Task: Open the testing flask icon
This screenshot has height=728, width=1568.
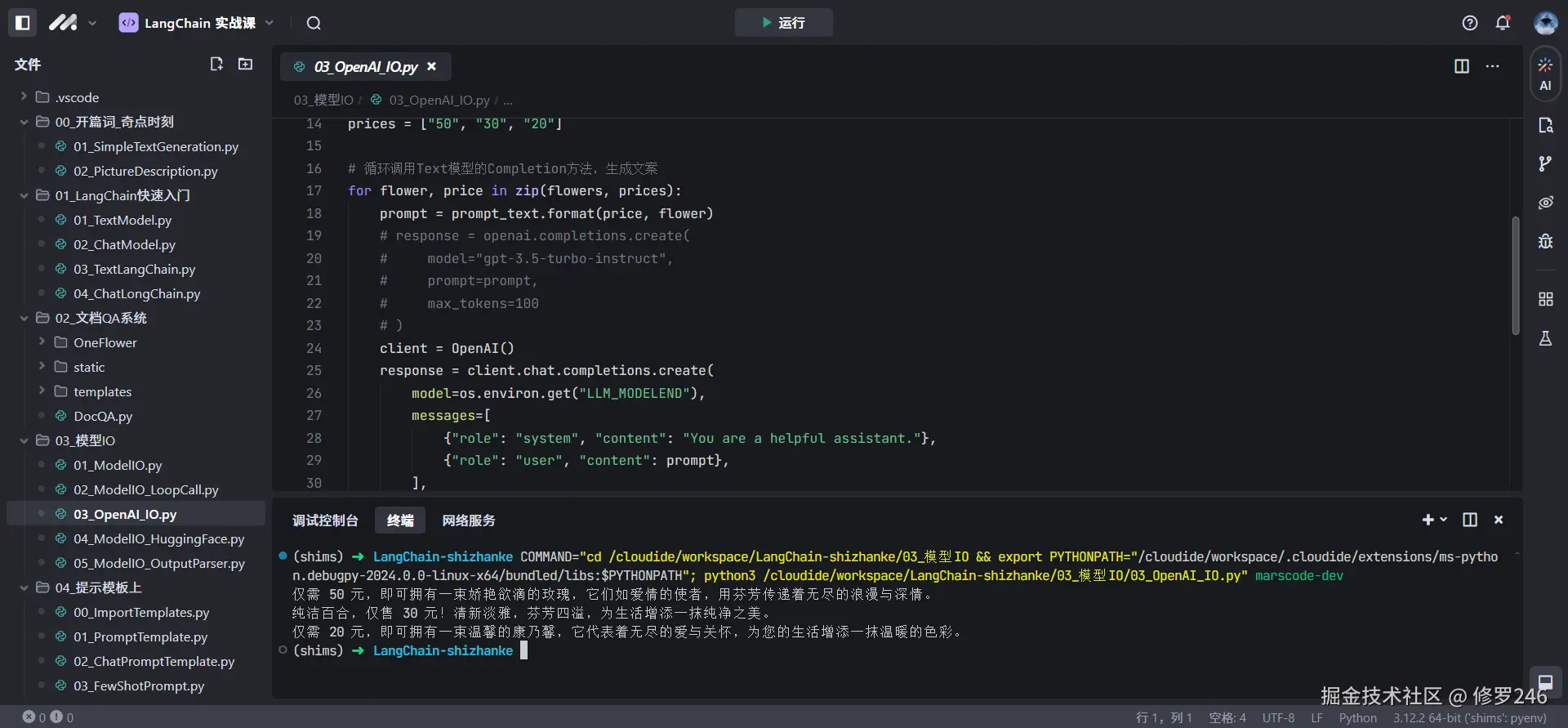Action: click(x=1545, y=338)
